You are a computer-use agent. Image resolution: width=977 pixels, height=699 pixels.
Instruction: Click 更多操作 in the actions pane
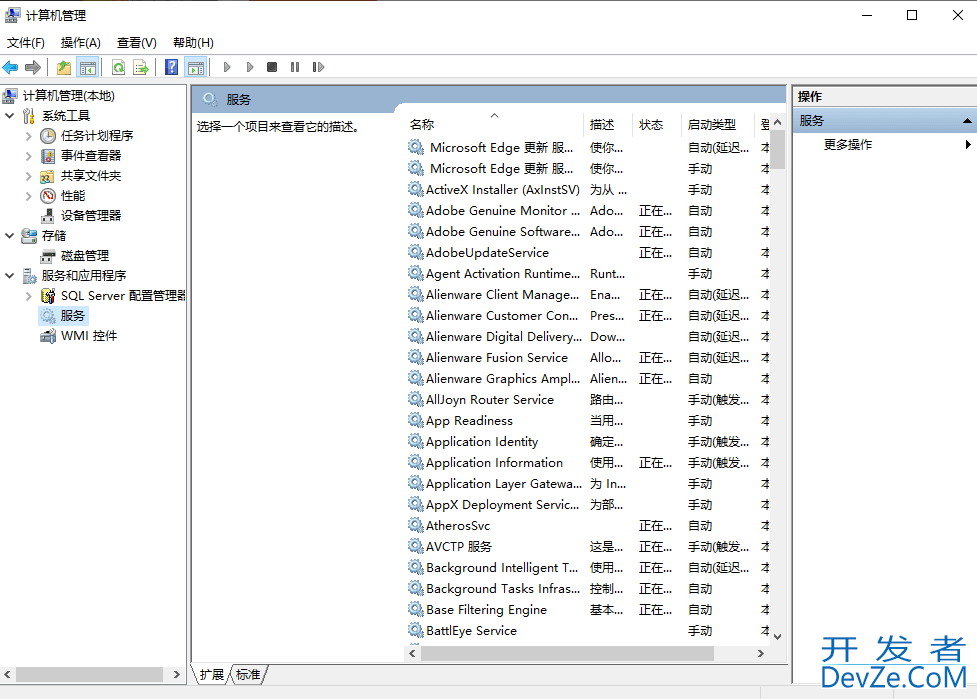point(847,145)
